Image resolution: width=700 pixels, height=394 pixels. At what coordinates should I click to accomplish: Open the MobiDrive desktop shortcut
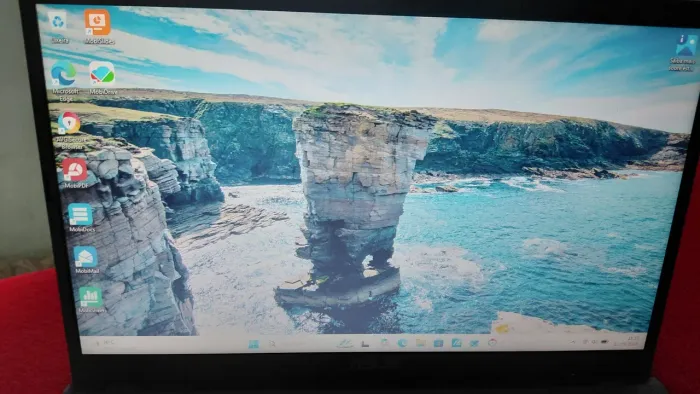click(x=103, y=78)
